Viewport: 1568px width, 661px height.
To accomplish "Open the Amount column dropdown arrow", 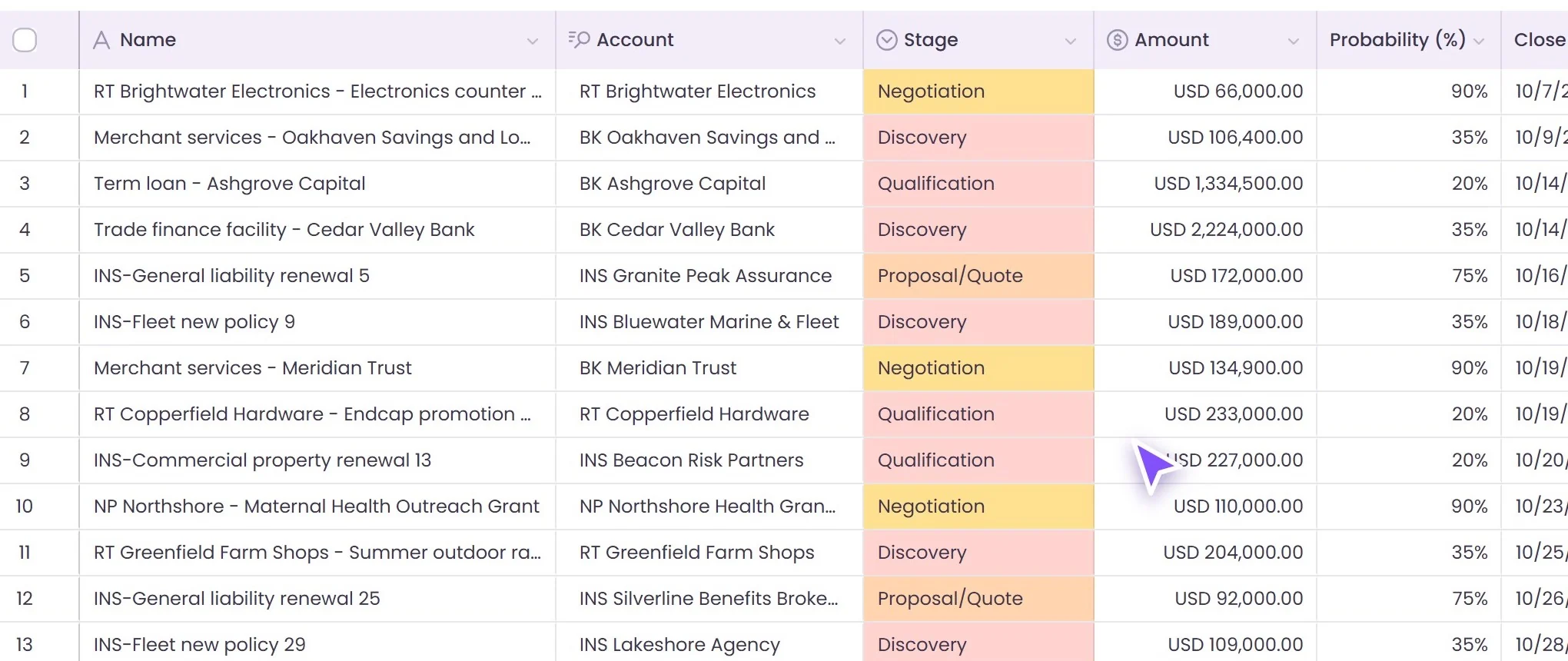I will click(x=1294, y=42).
